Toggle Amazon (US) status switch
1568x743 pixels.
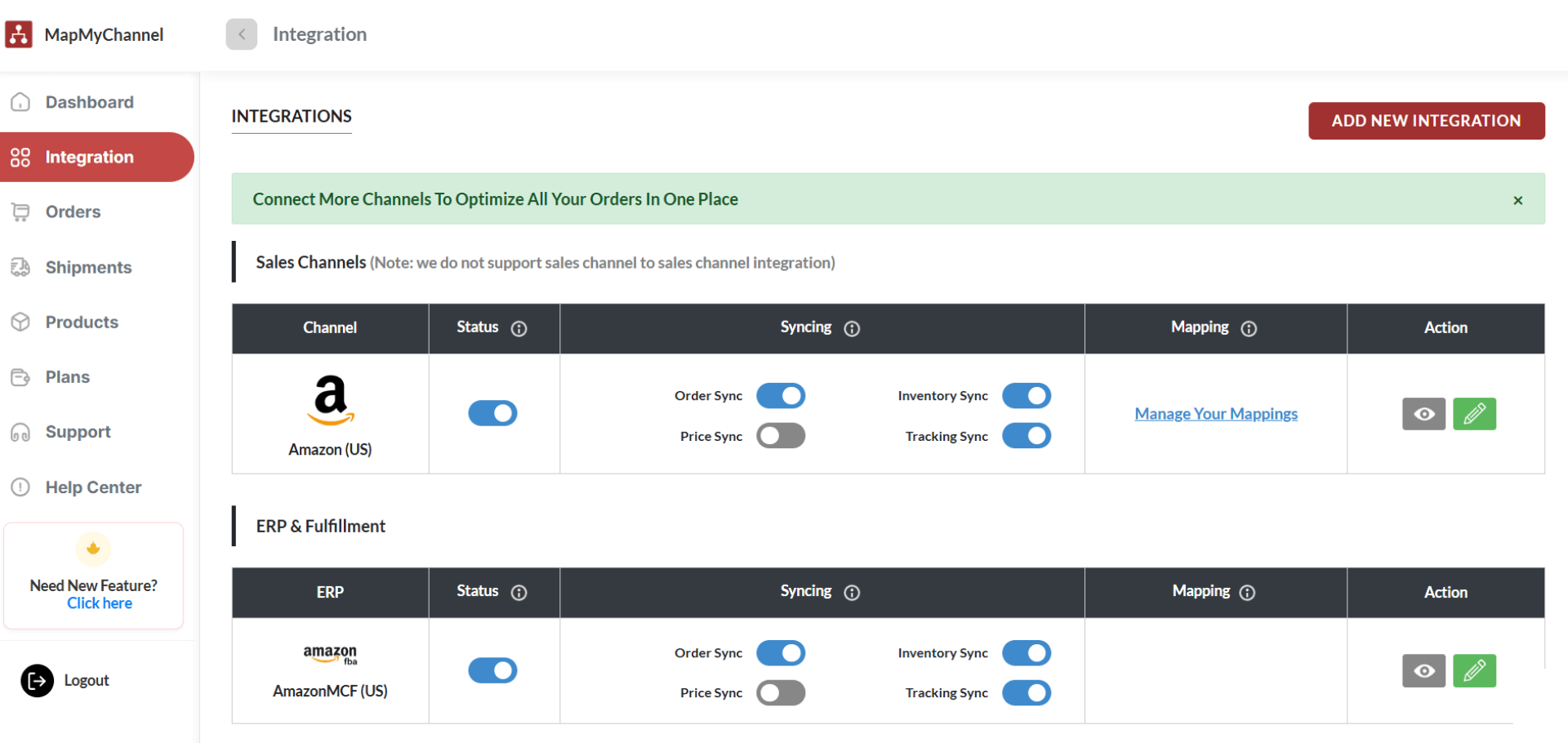coord(492,413)
